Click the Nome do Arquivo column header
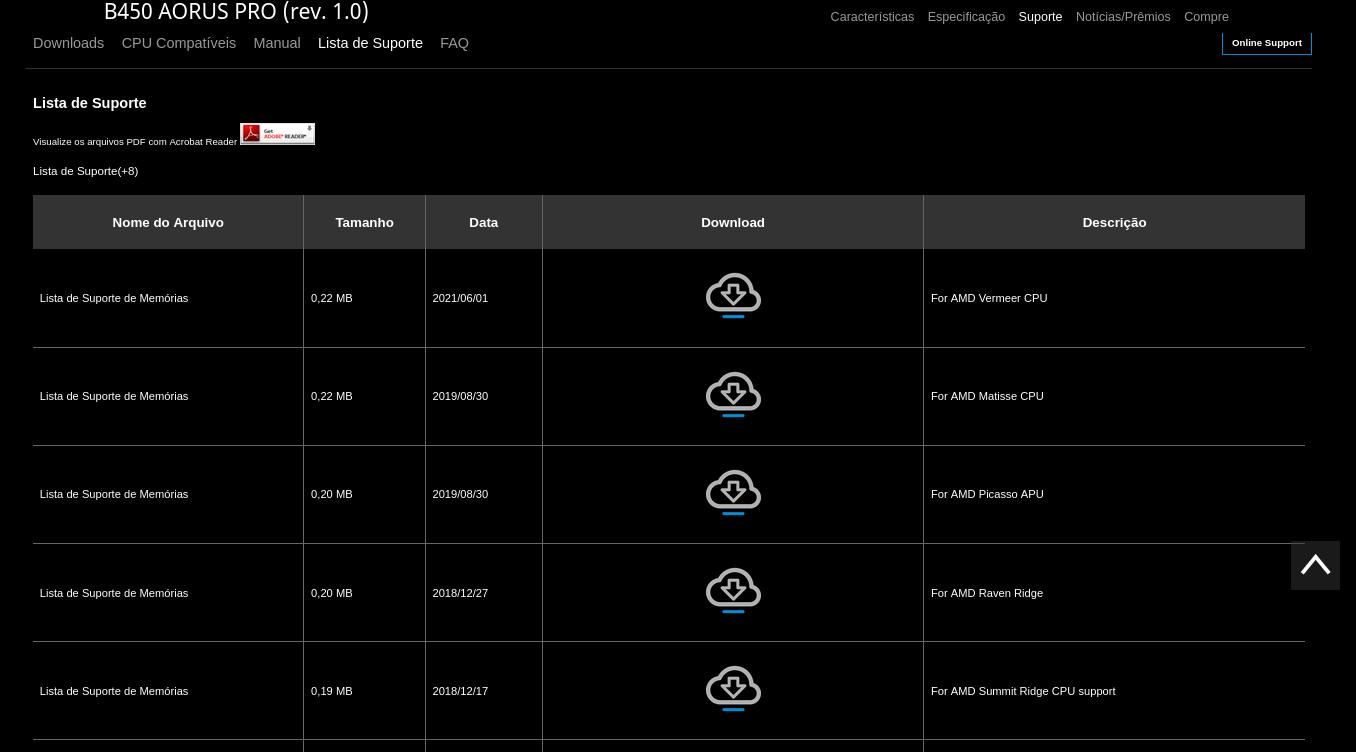Viewport: 1356px width, 752px height. [x=168, y=222]
